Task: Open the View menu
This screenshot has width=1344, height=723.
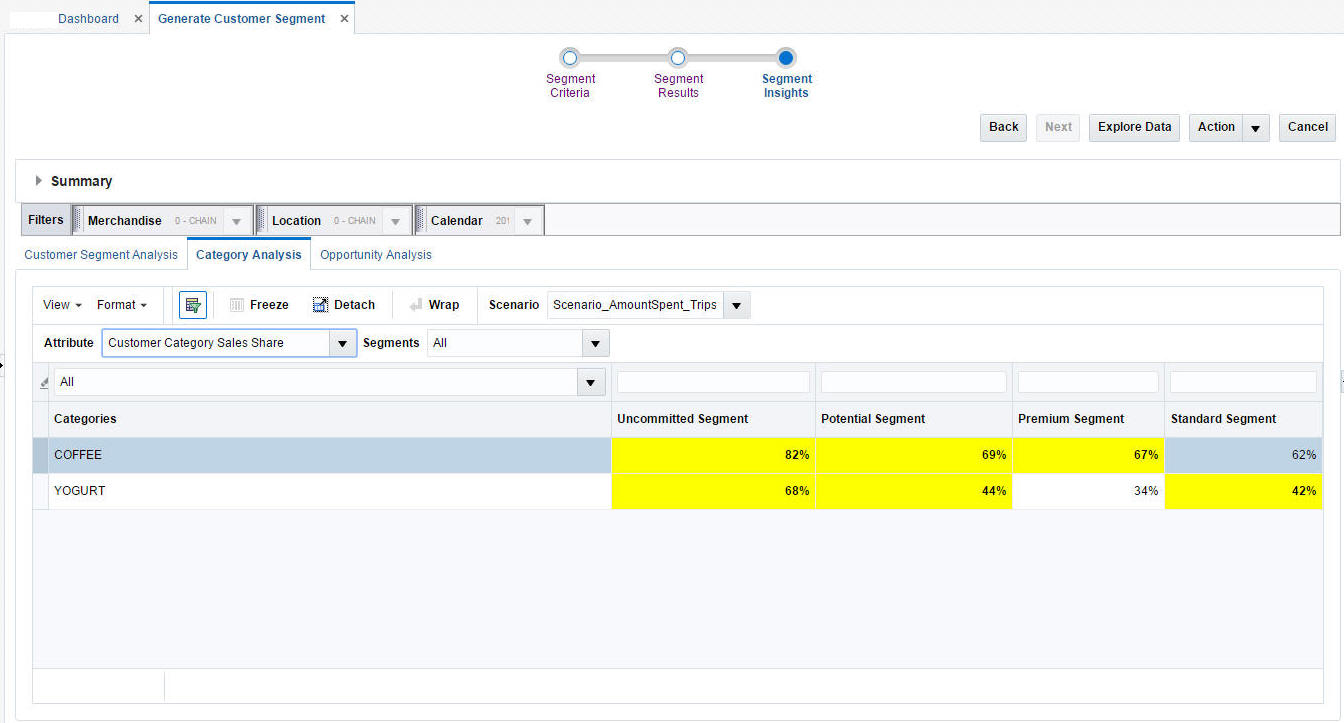Action: tap(62, 305)
